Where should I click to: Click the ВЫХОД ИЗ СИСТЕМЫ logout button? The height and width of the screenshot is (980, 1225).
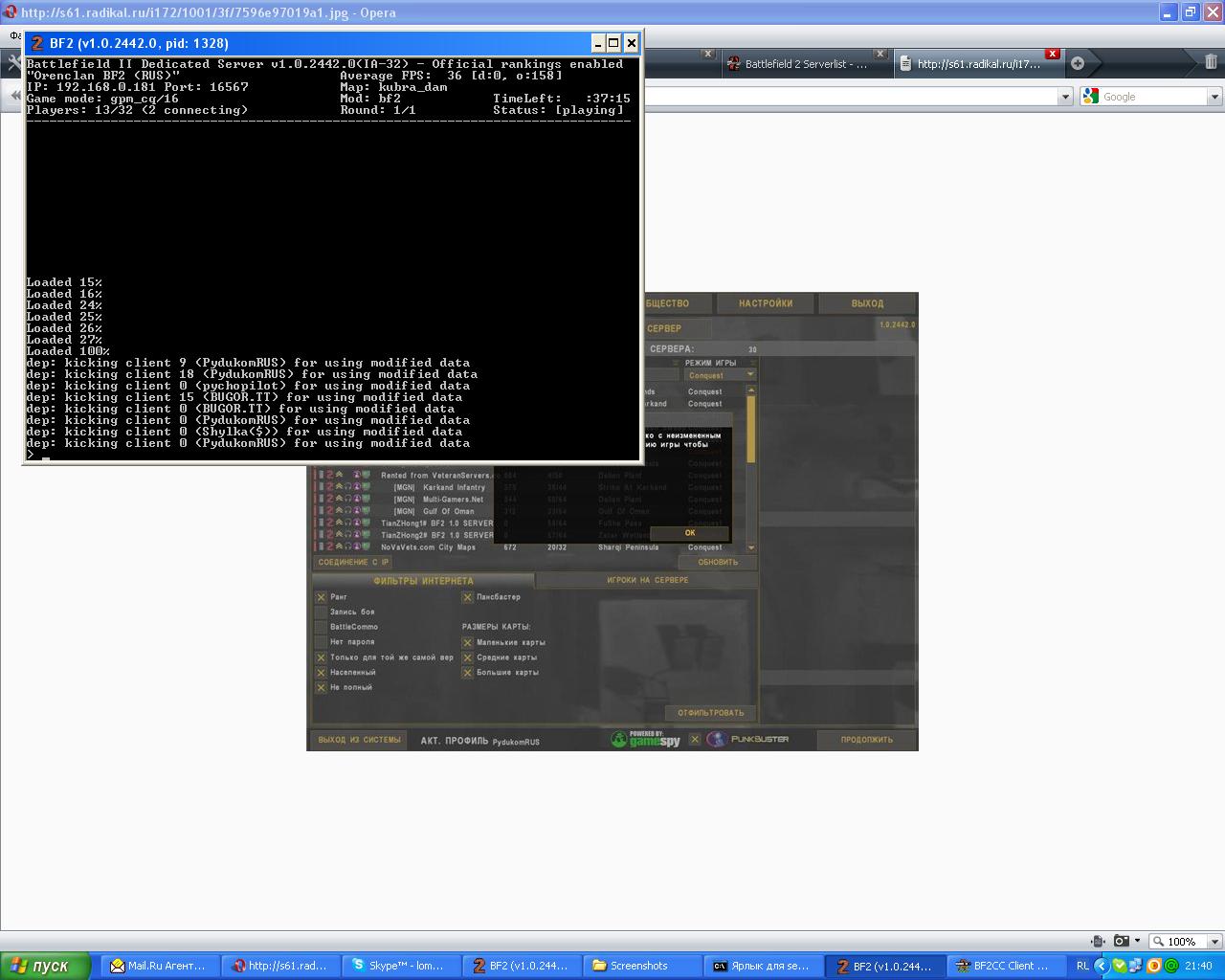(x=359, y=739)
